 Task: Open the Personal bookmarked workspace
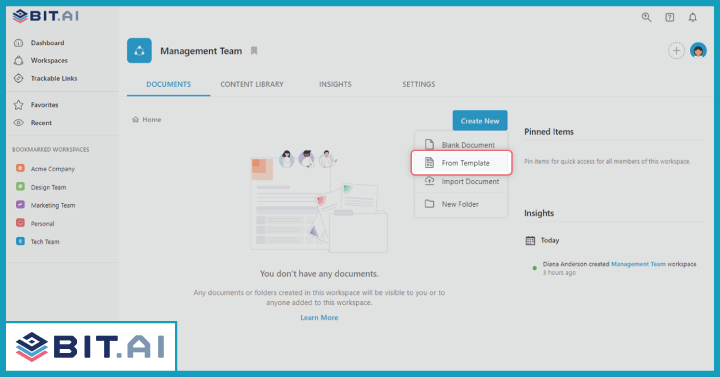pos(42,223)
